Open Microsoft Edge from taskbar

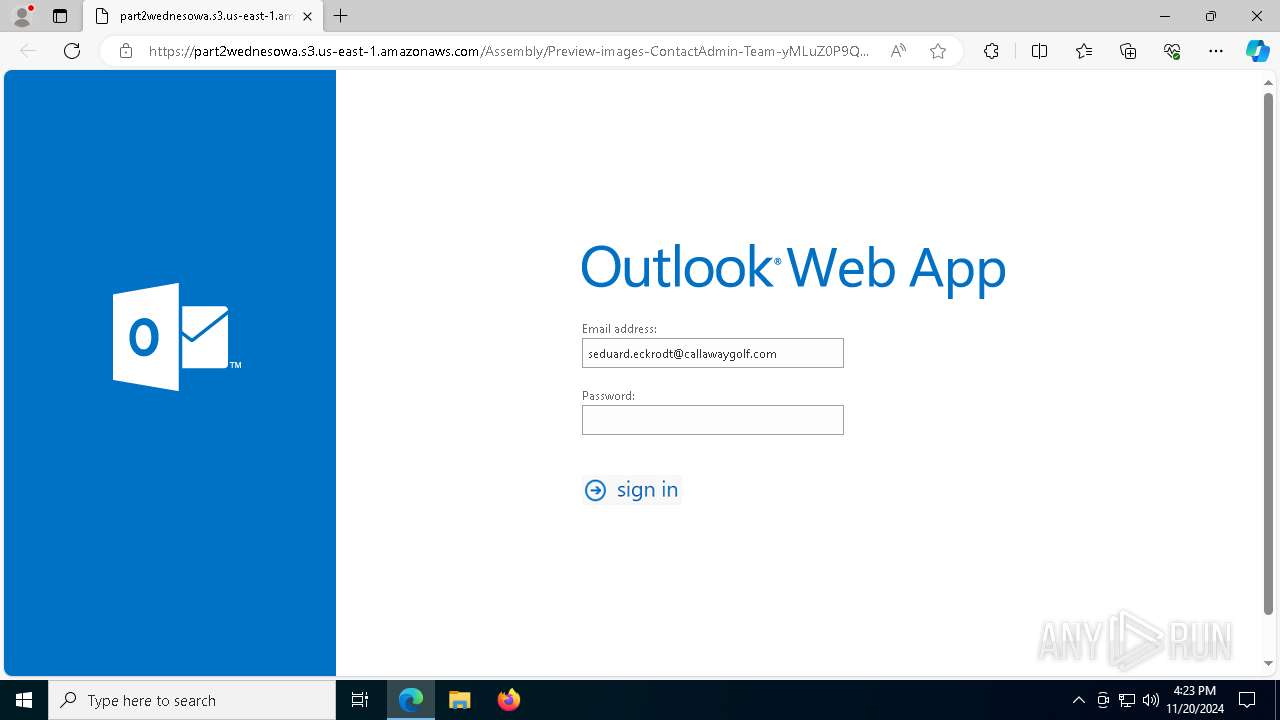(x=411, y=700)
